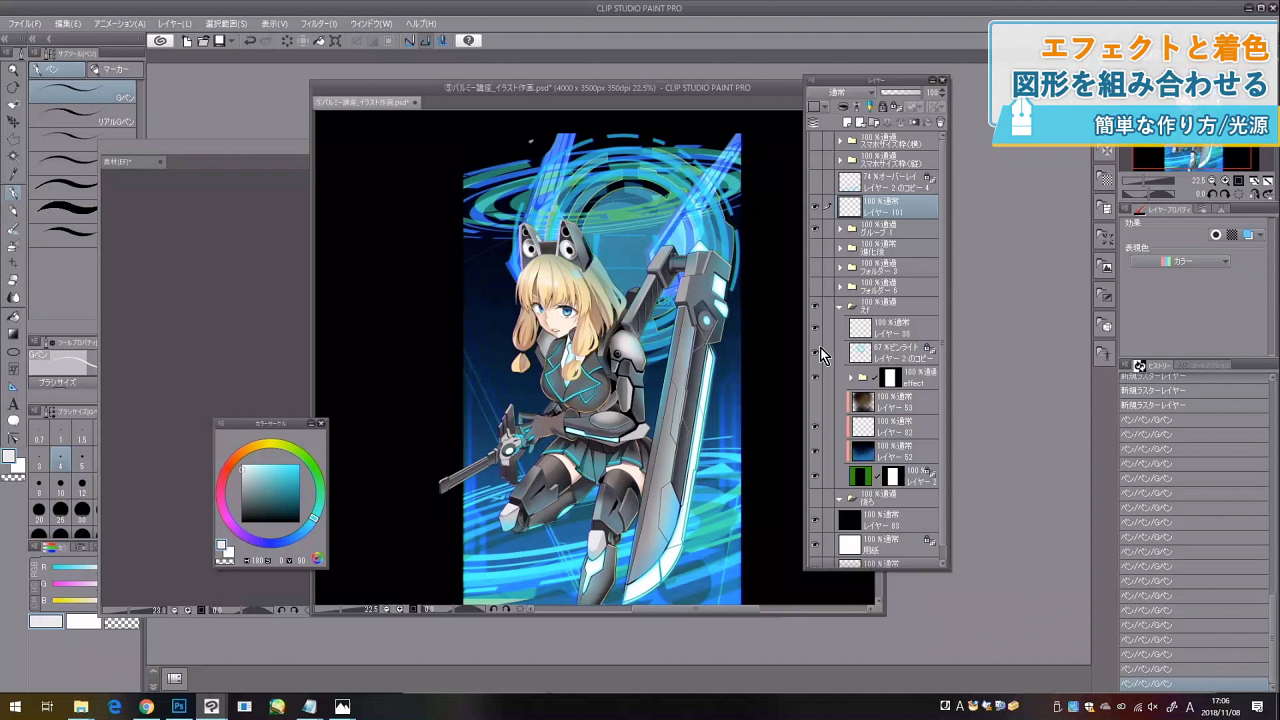This screenshot has width=1280, height=720.
Task: Open CLIP STUDIO spiral icon
Action: click(x=159, y=41)
